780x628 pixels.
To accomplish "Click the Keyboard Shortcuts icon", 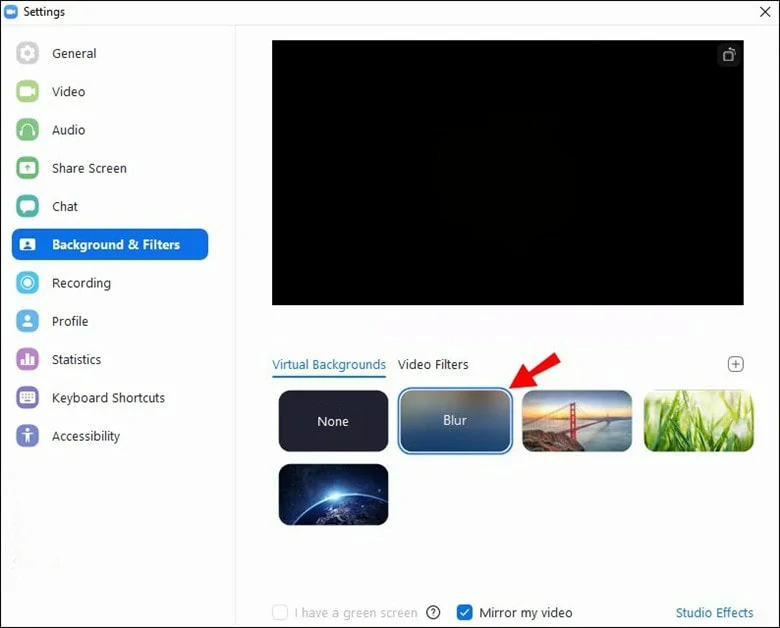I will [x=27, y=398].
